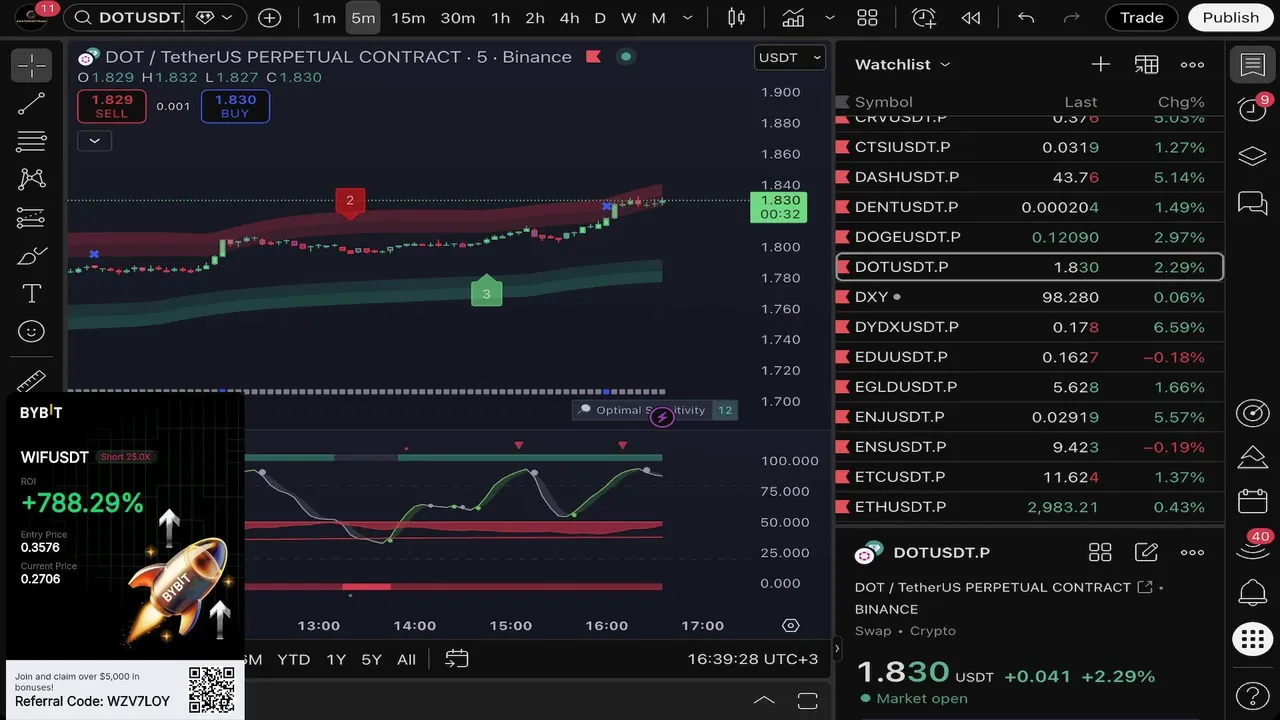Screen dimensions: 1280x720
Task: Select the 15m timeframe
Action: [x=408, y=17]
